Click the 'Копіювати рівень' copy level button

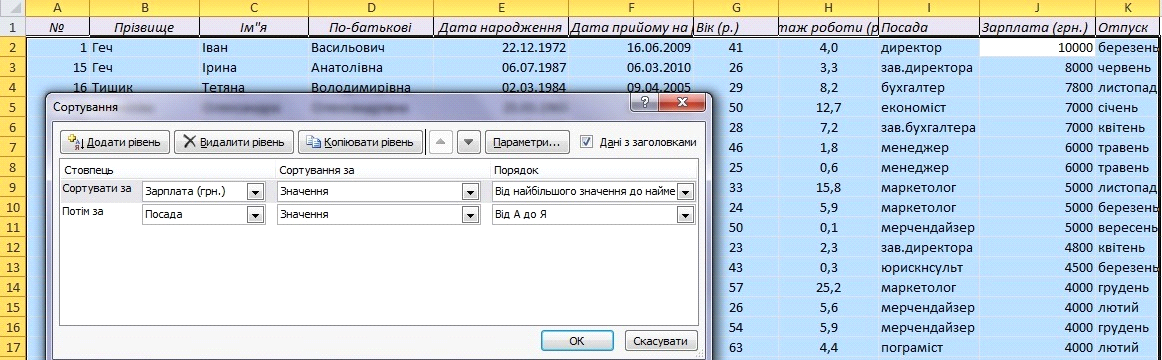coord(360,141)
